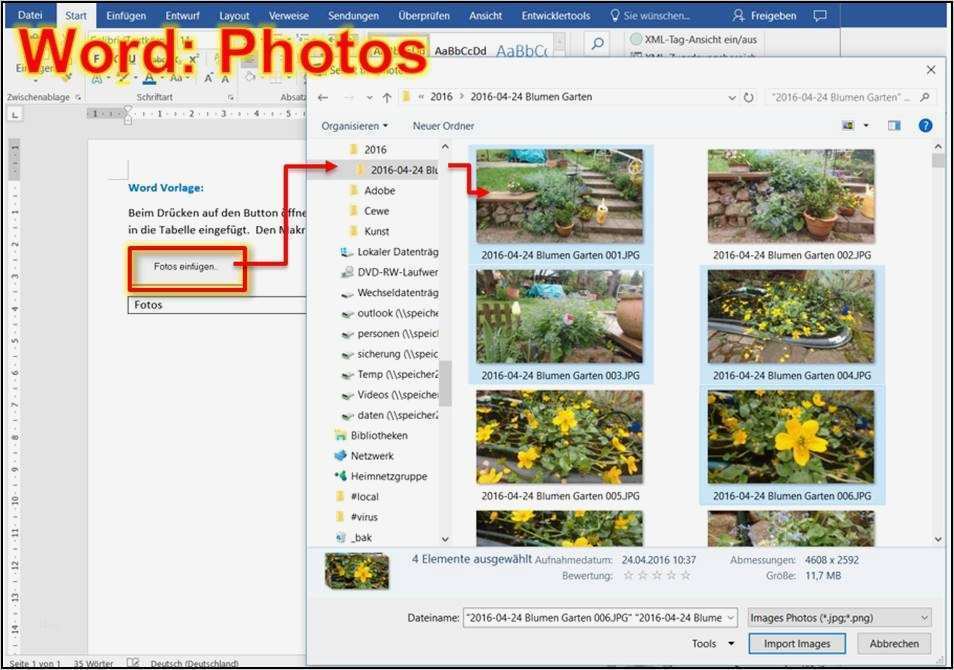Open the recent locations chevron
The image size is (954, 670).
pyautogui.click(x=369, y=97)
